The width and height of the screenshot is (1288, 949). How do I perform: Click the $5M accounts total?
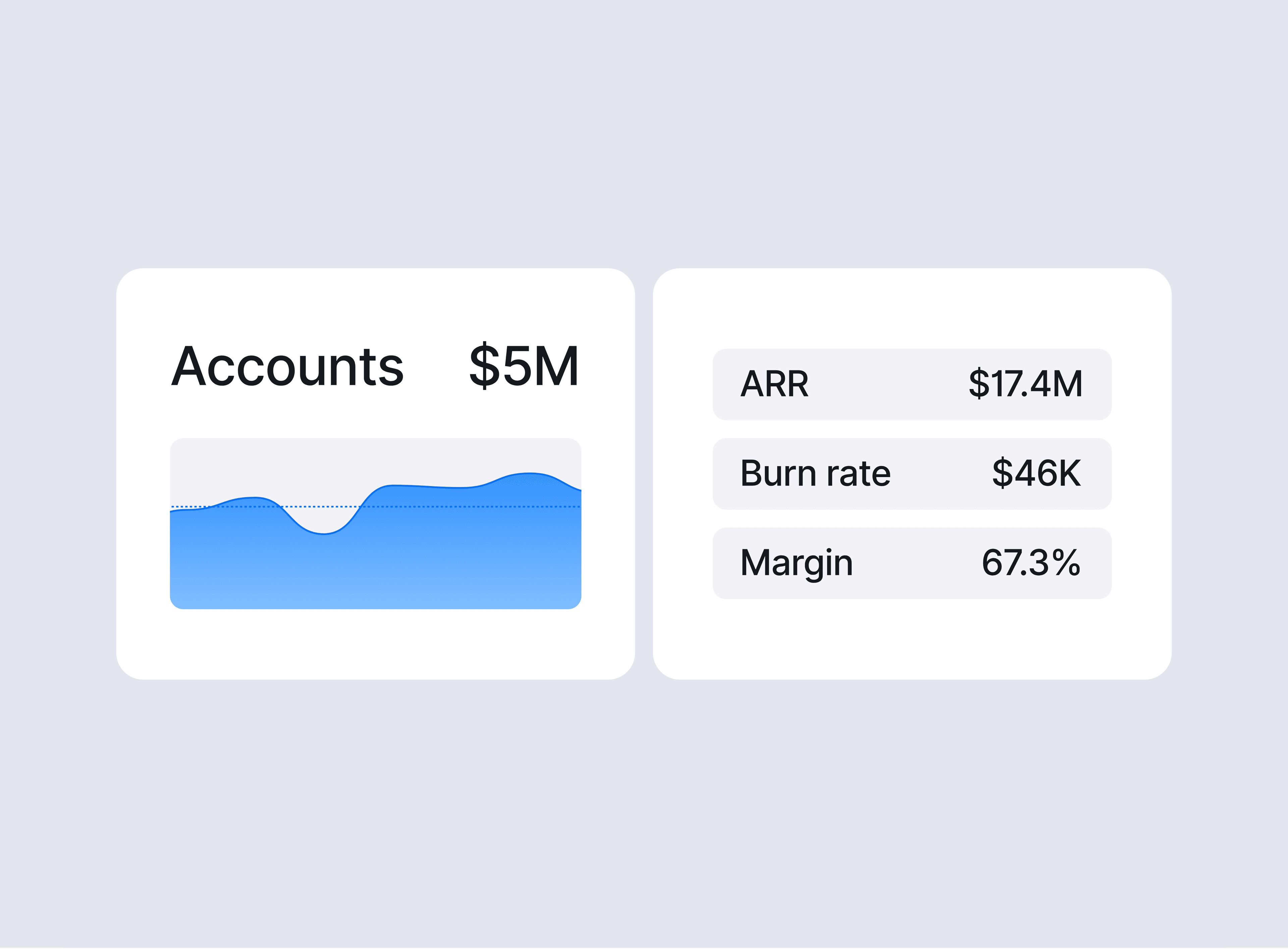coord(523,367)
